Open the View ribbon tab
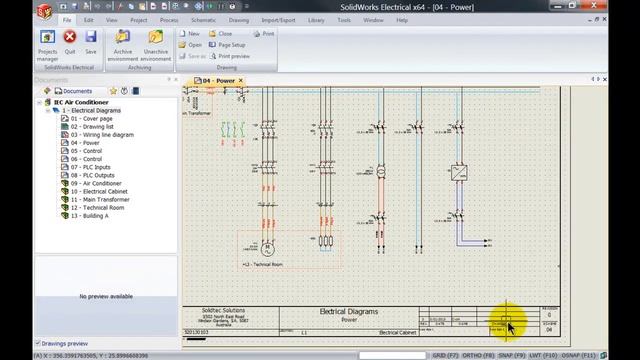This screenshot has width=640, height=360. pos(111,20)
